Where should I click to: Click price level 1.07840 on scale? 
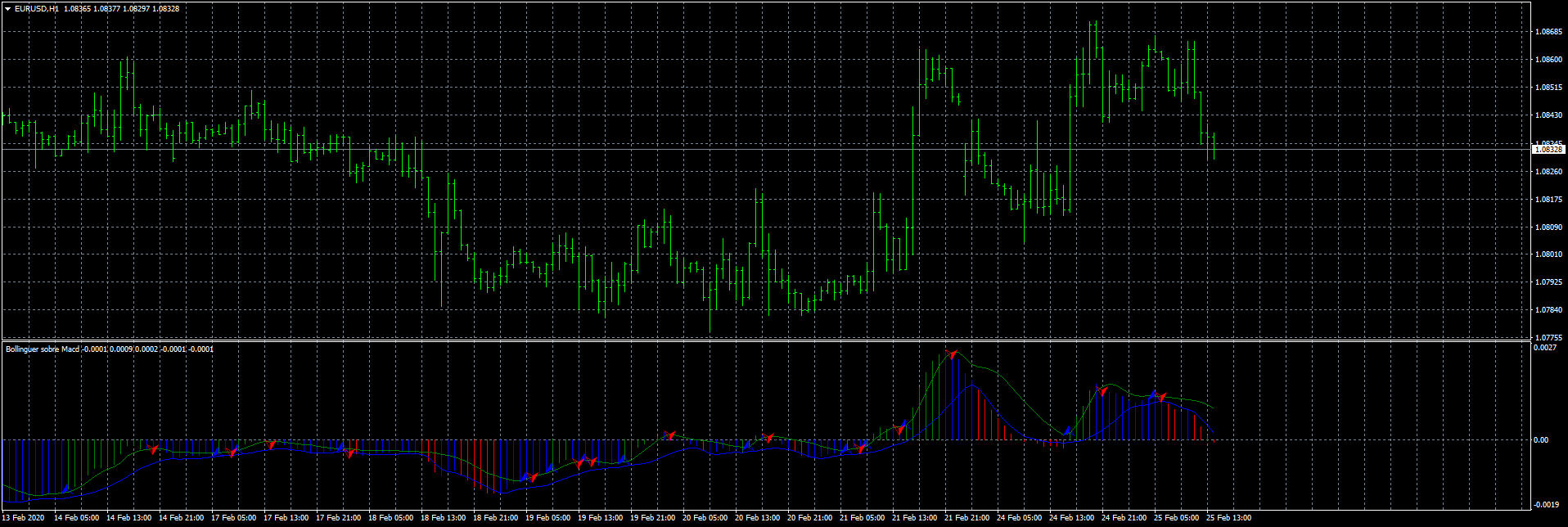click(1548, 310)
